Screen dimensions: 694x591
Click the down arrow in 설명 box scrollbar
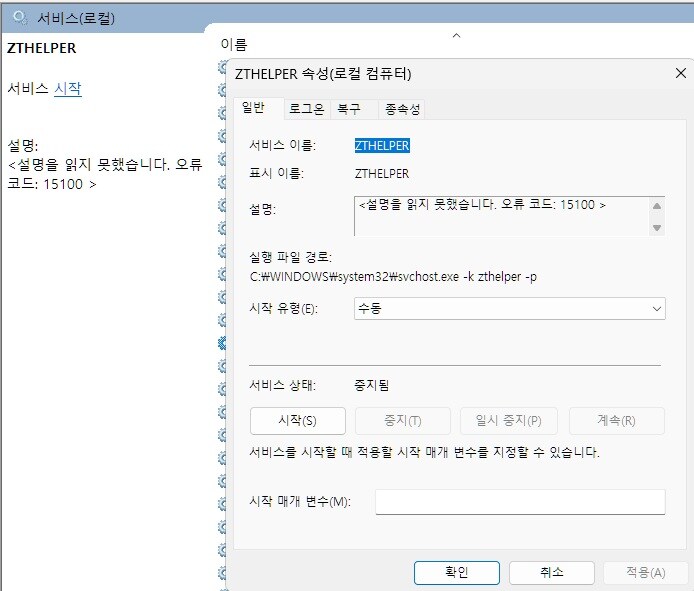[657, 227]
